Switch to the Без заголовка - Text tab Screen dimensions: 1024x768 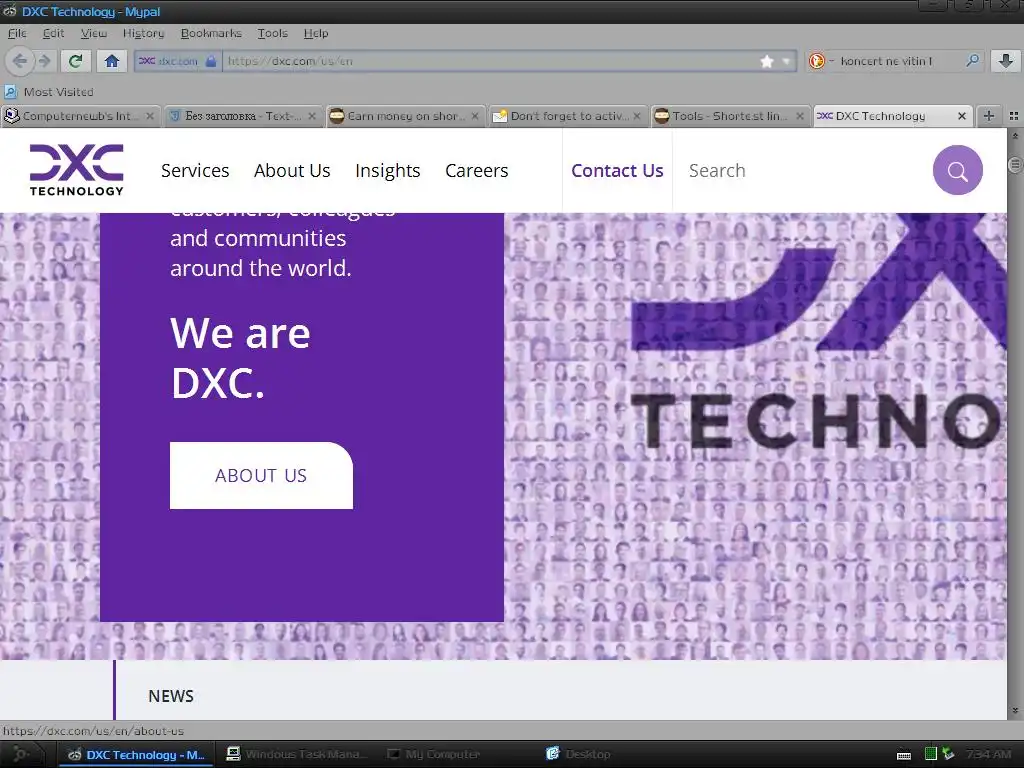242,116
